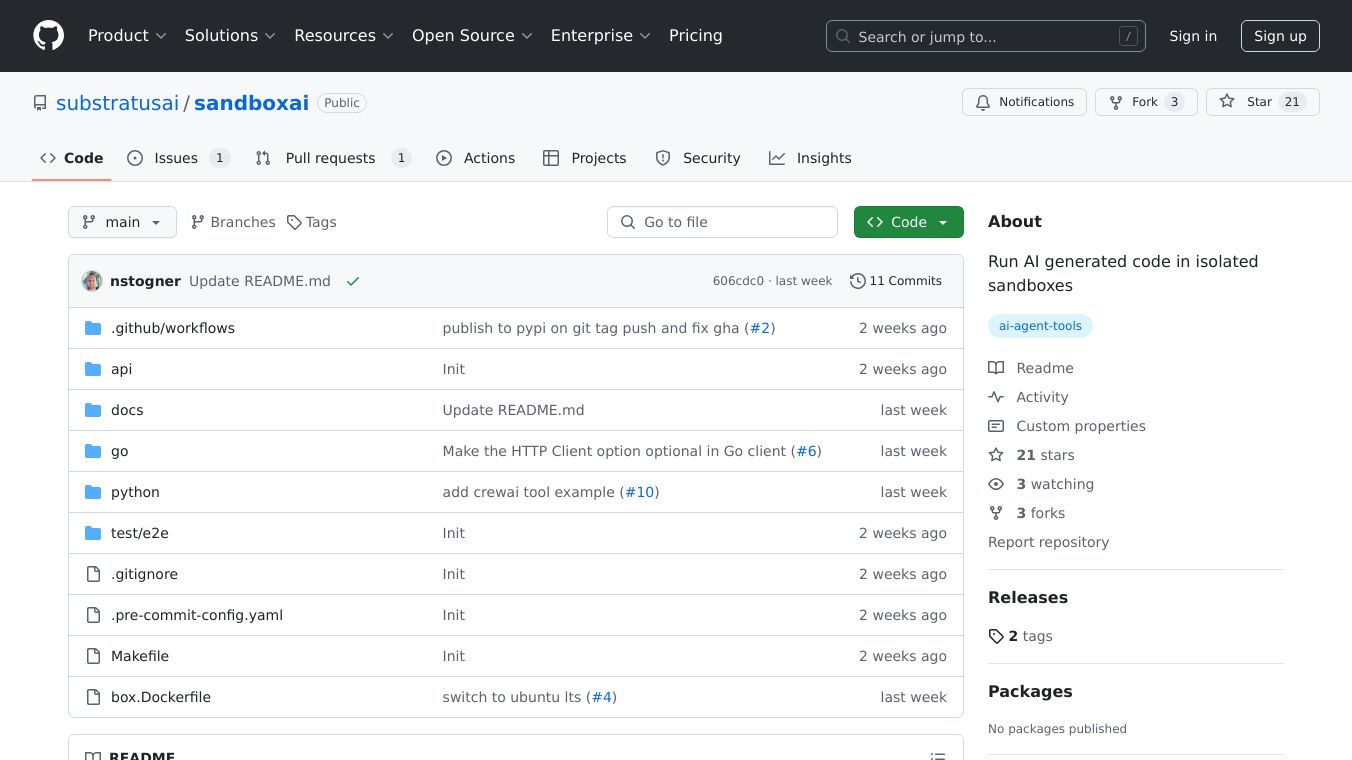This screenshot has width=1352, height=760.
Task: Open the ai-agent-tools topic tag
Action: [x=1040, y=326]
